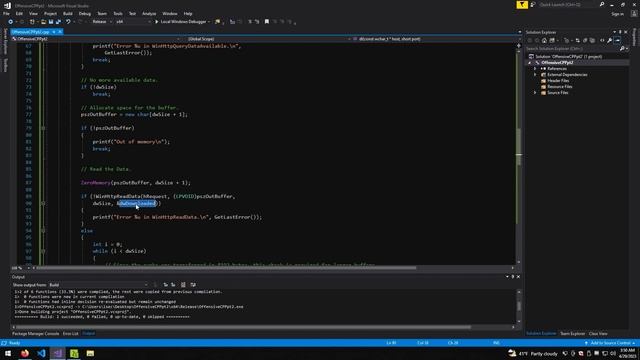640x360 pixels.
Task: Select the Resource Files folder
Action: click(559, 87)
